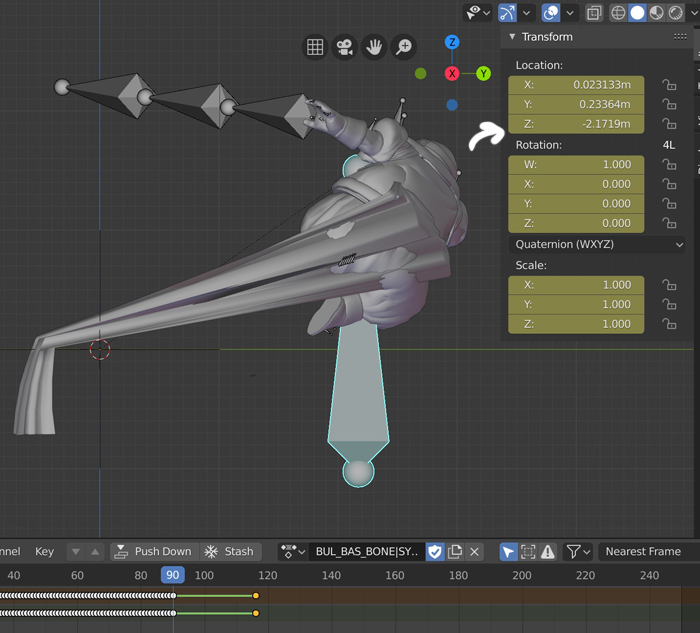Switch to orthographic grid view icon
Viewport: 700px width, 633px height.
coord(315,47)
